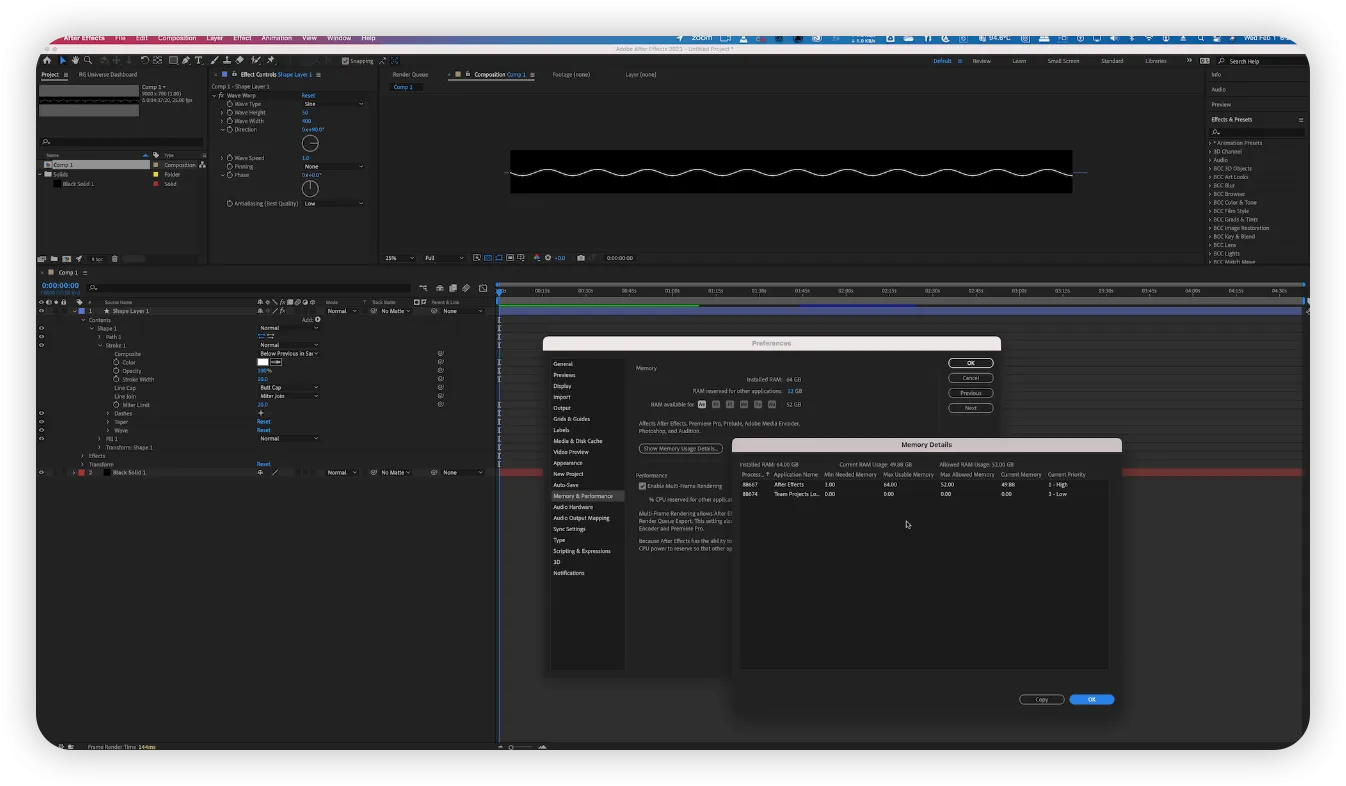
Task: Select the Brush tool
Action: pos(214,60)
